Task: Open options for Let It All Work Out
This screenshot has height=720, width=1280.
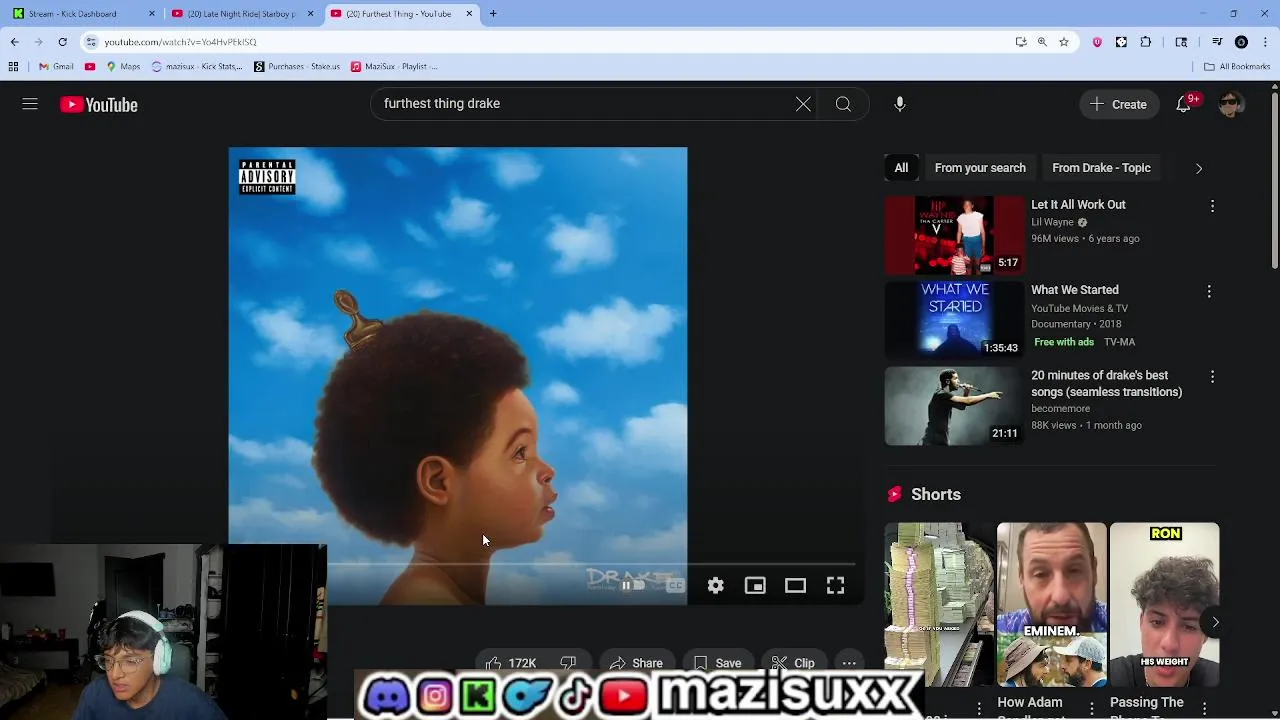Action: pyautogui.click(x=1212, y=206)
